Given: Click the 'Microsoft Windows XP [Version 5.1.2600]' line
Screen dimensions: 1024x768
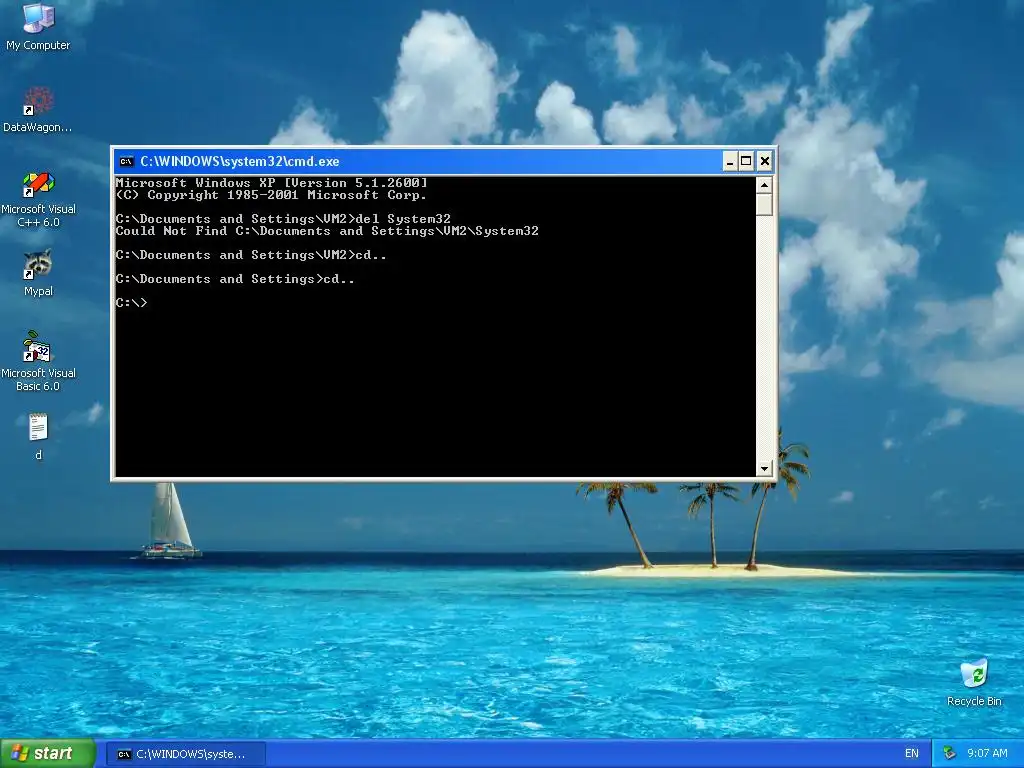Looking at the screenshot, I should 272,183.
